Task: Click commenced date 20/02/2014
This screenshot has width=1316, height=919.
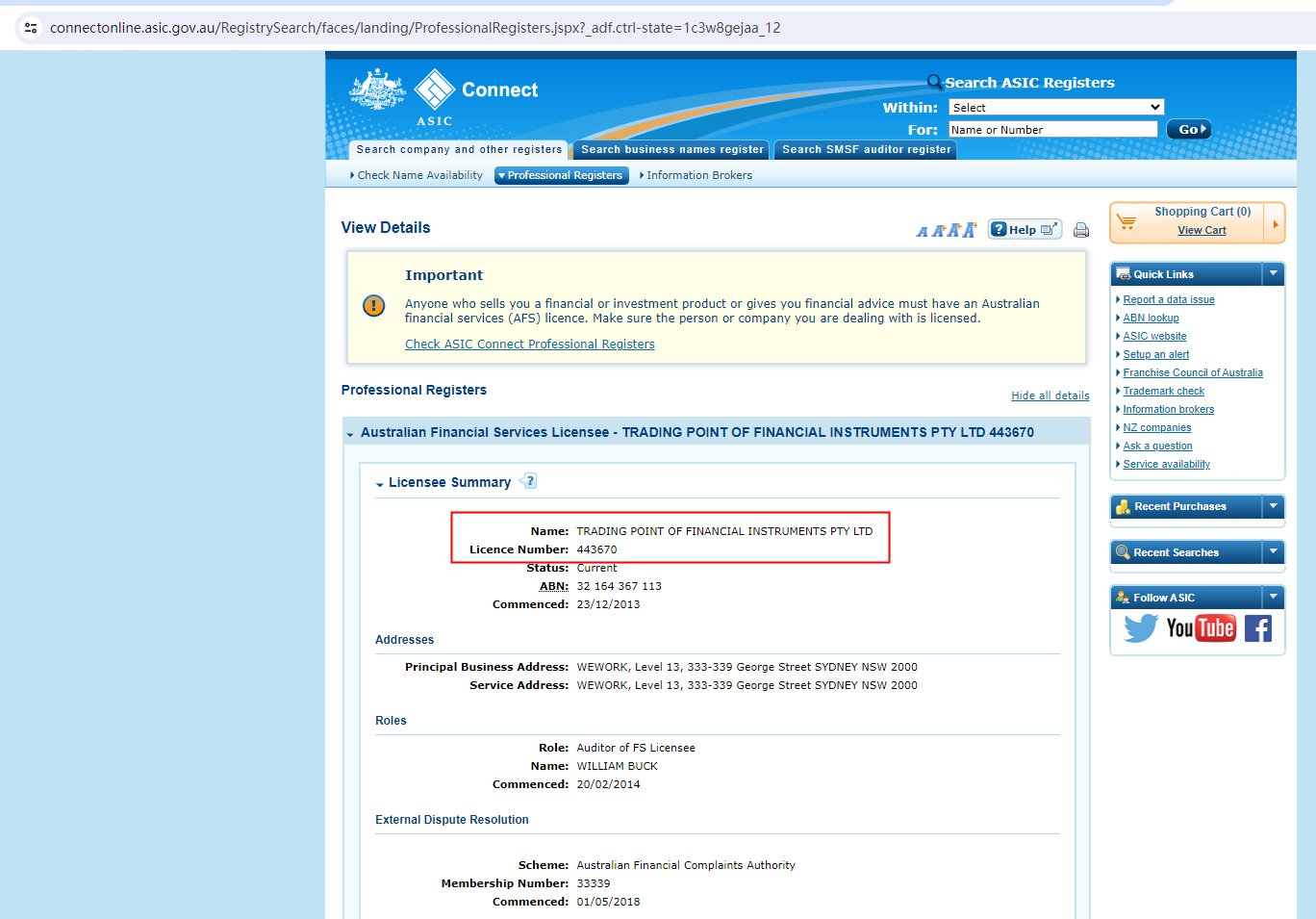Action: [x=609, y=785]
